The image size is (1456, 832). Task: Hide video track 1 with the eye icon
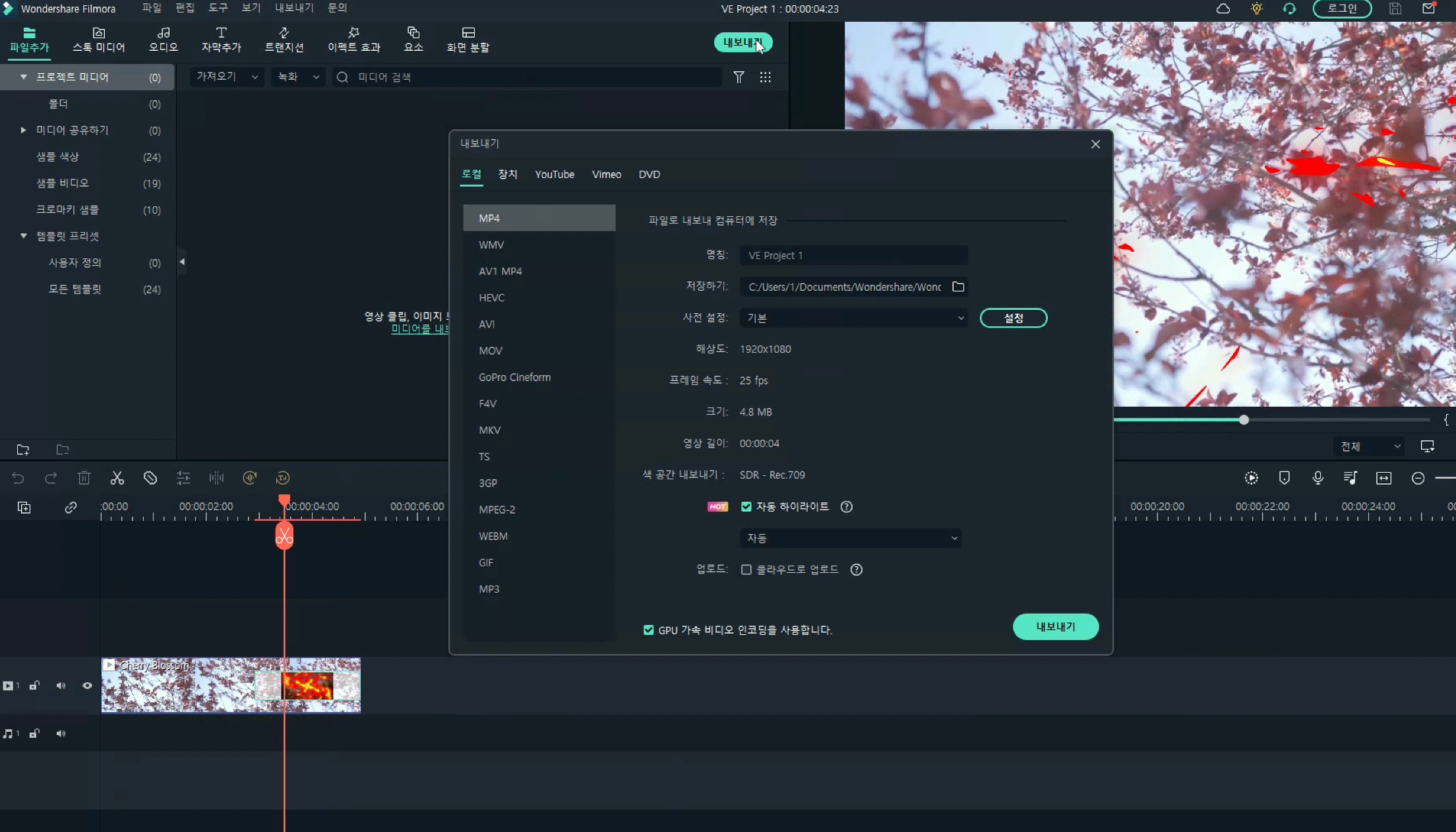click(87, 686)
